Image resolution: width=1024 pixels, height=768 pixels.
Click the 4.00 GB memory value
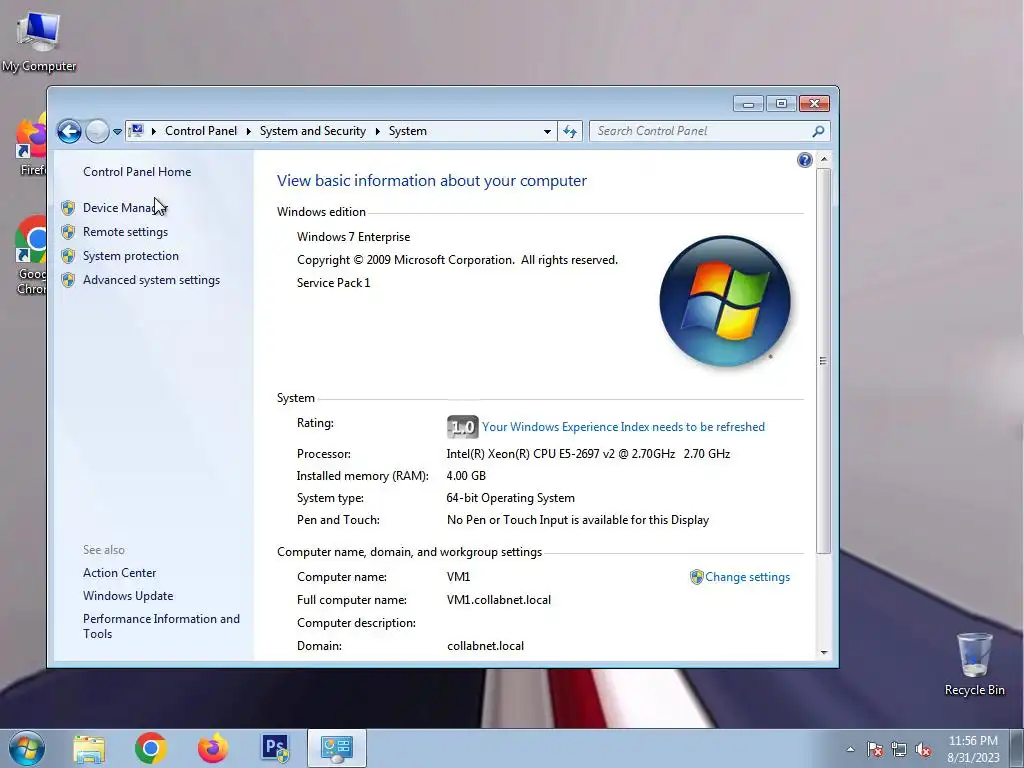(466, 476)
